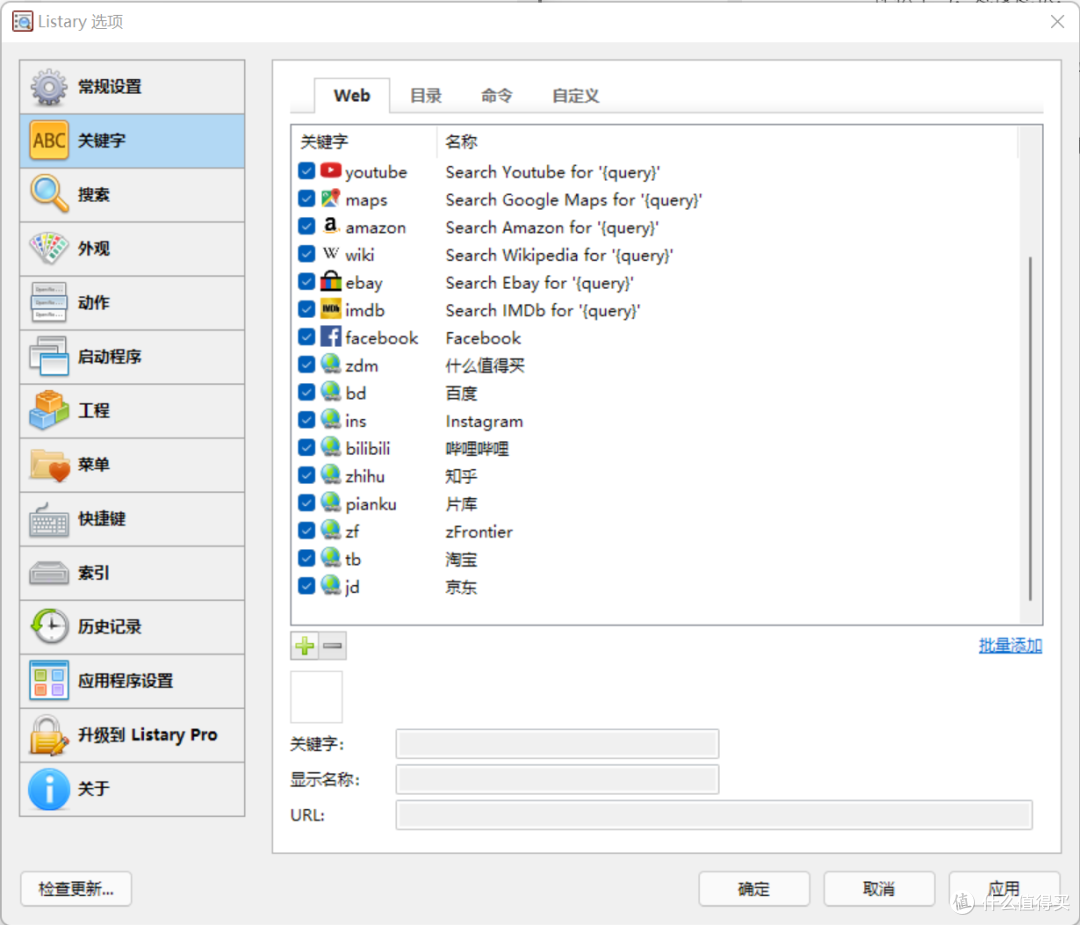This screenshot has width=1080, height=925.
Task: Open the 关于 info icon
Action: (49, 789)
